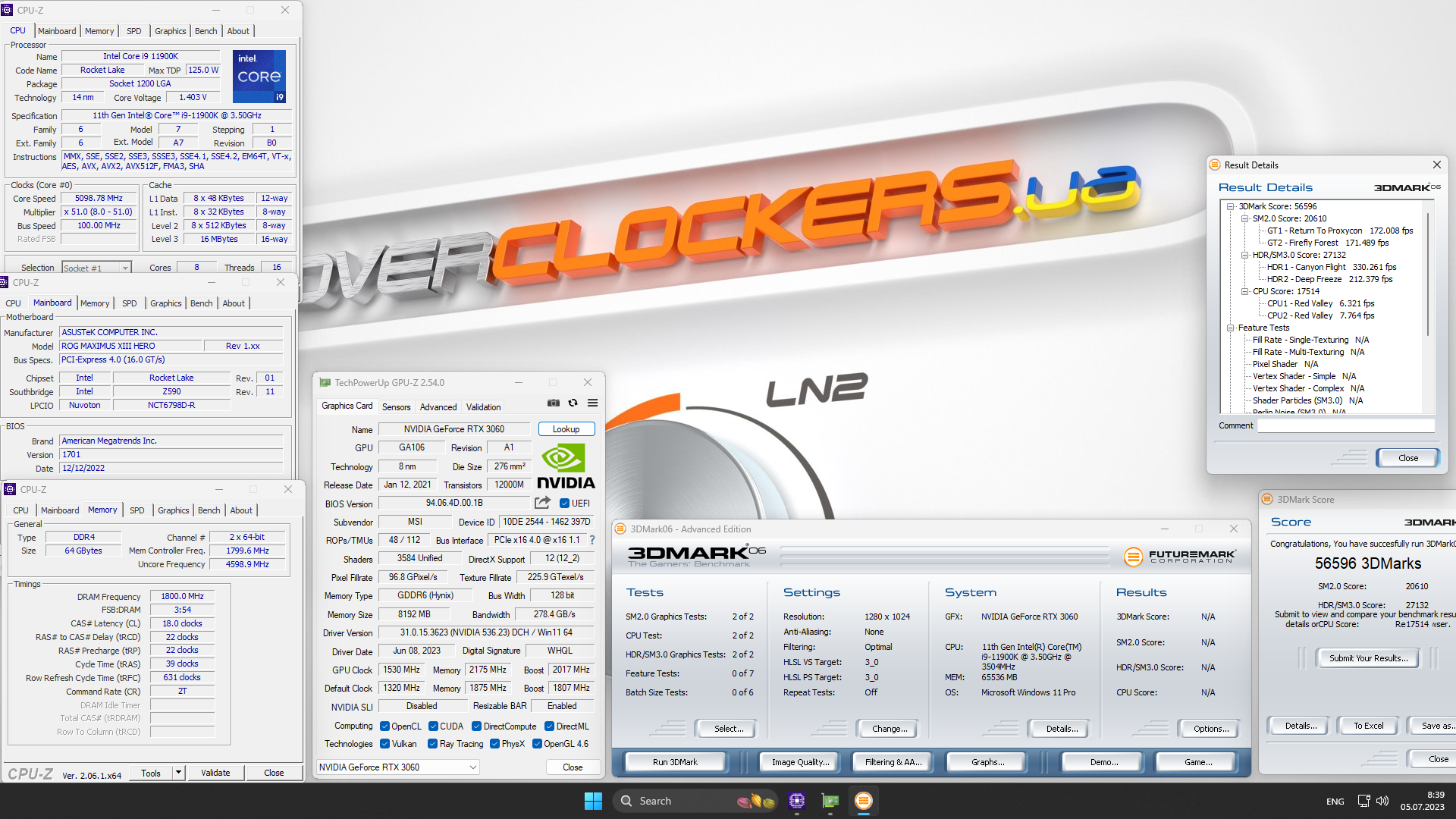Click the top CPU-Z window title icon
This screenshot has height=819, width=1456.
tap(7, 10)
